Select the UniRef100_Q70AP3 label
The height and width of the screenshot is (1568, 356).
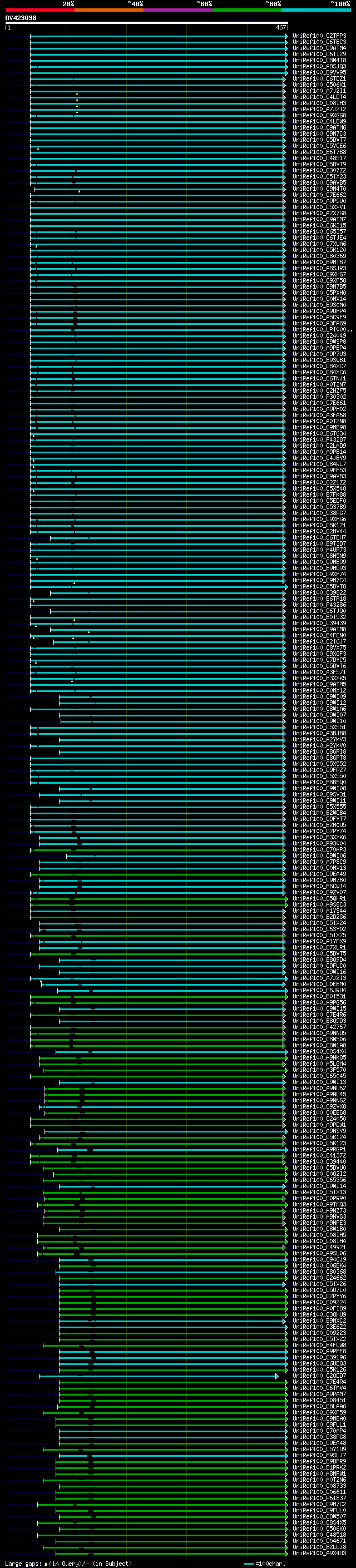coord(319,850)
